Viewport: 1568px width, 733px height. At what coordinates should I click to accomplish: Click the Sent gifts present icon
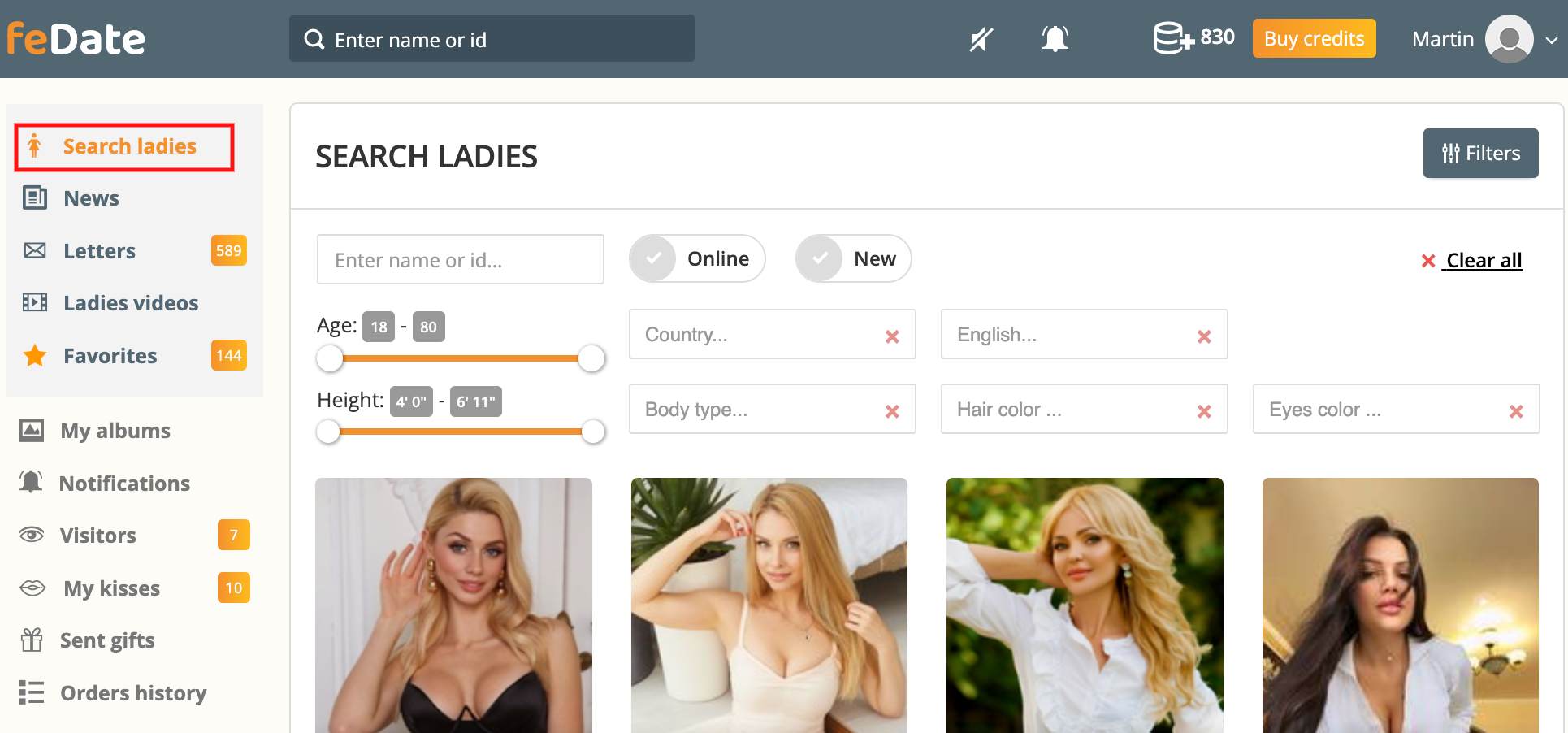pyautogui.click(x=32, y=640)
